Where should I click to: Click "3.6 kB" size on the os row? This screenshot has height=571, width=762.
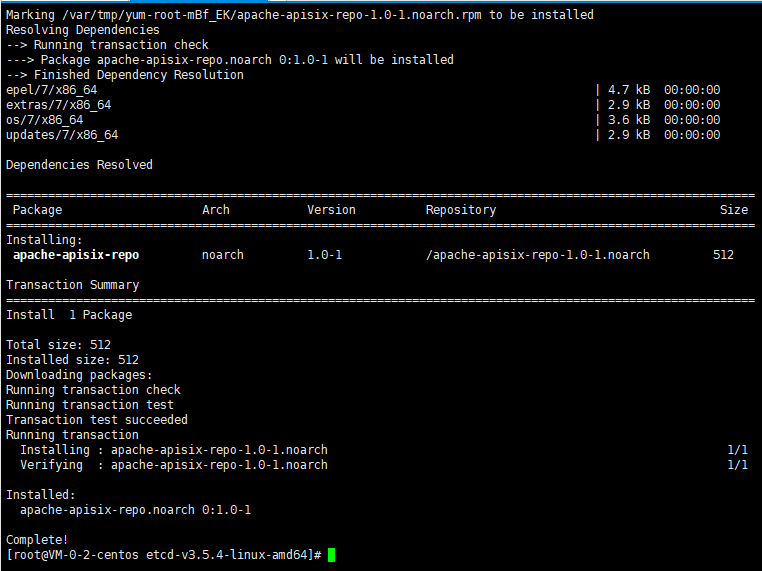tap(629, 120)
